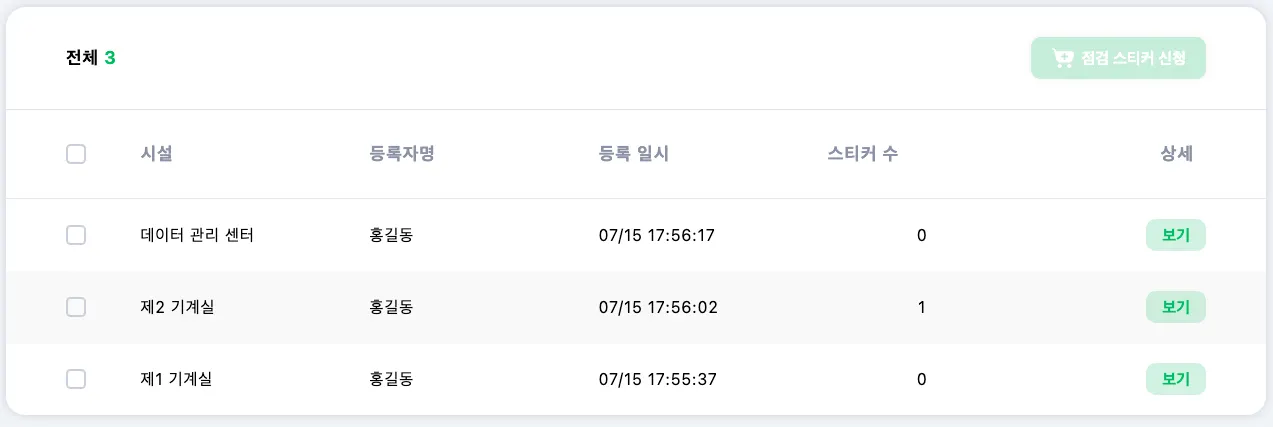Click the 상세 column header
Screen dimensions: 1273x427
[x=1176, y=154]
